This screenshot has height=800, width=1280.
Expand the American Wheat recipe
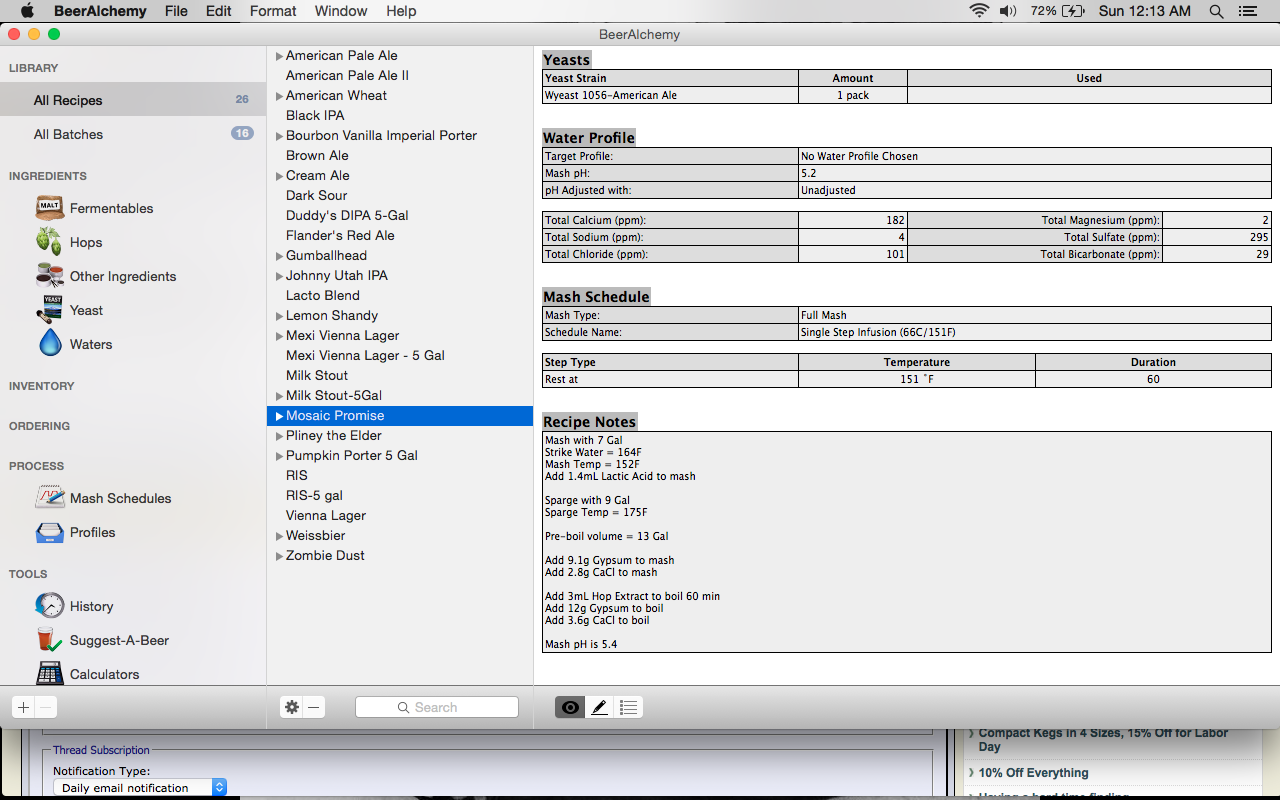(x=279, y=96)
